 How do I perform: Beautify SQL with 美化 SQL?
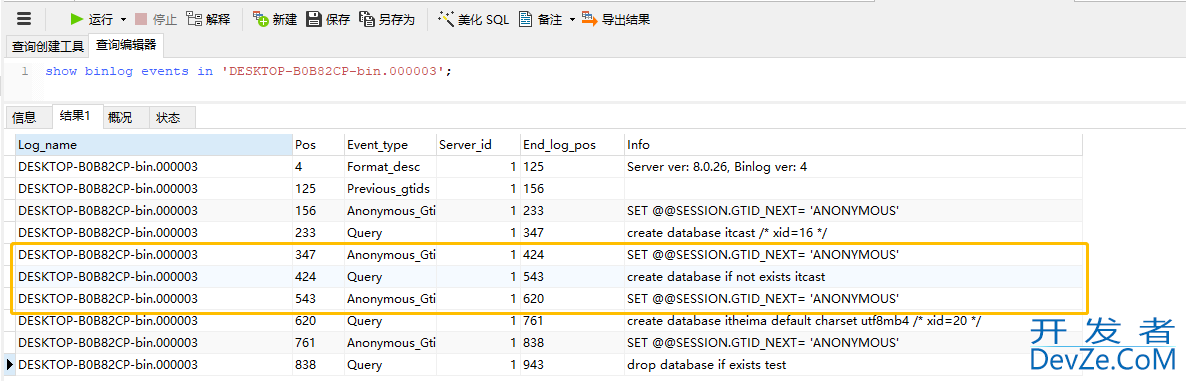(x=473, y=20)
